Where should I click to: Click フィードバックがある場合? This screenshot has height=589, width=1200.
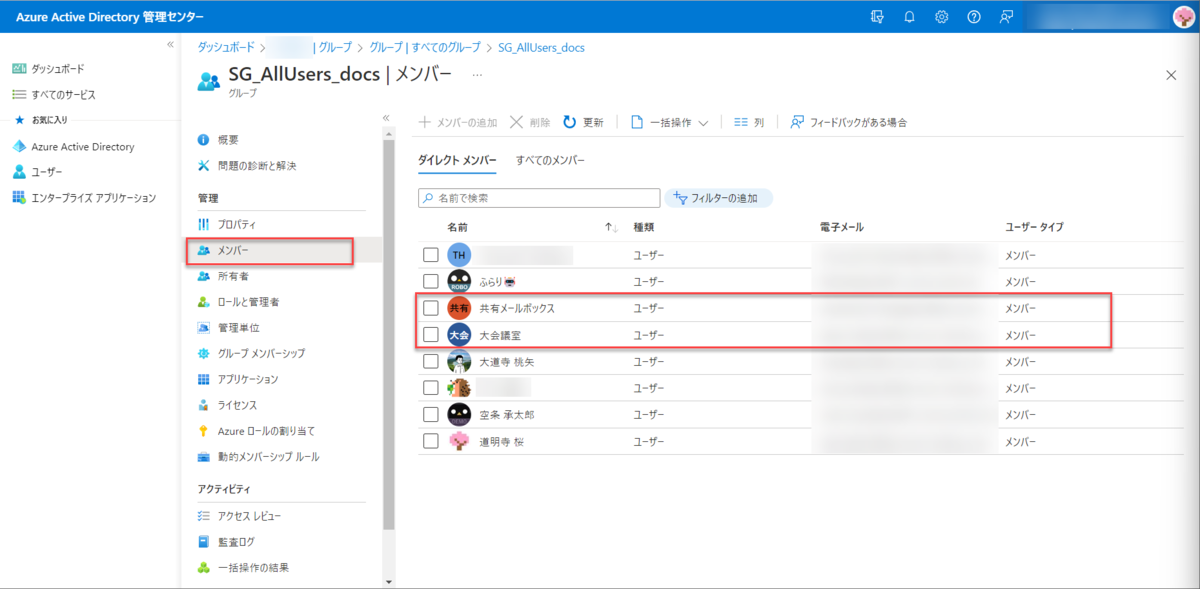click(x=848, y=122)
